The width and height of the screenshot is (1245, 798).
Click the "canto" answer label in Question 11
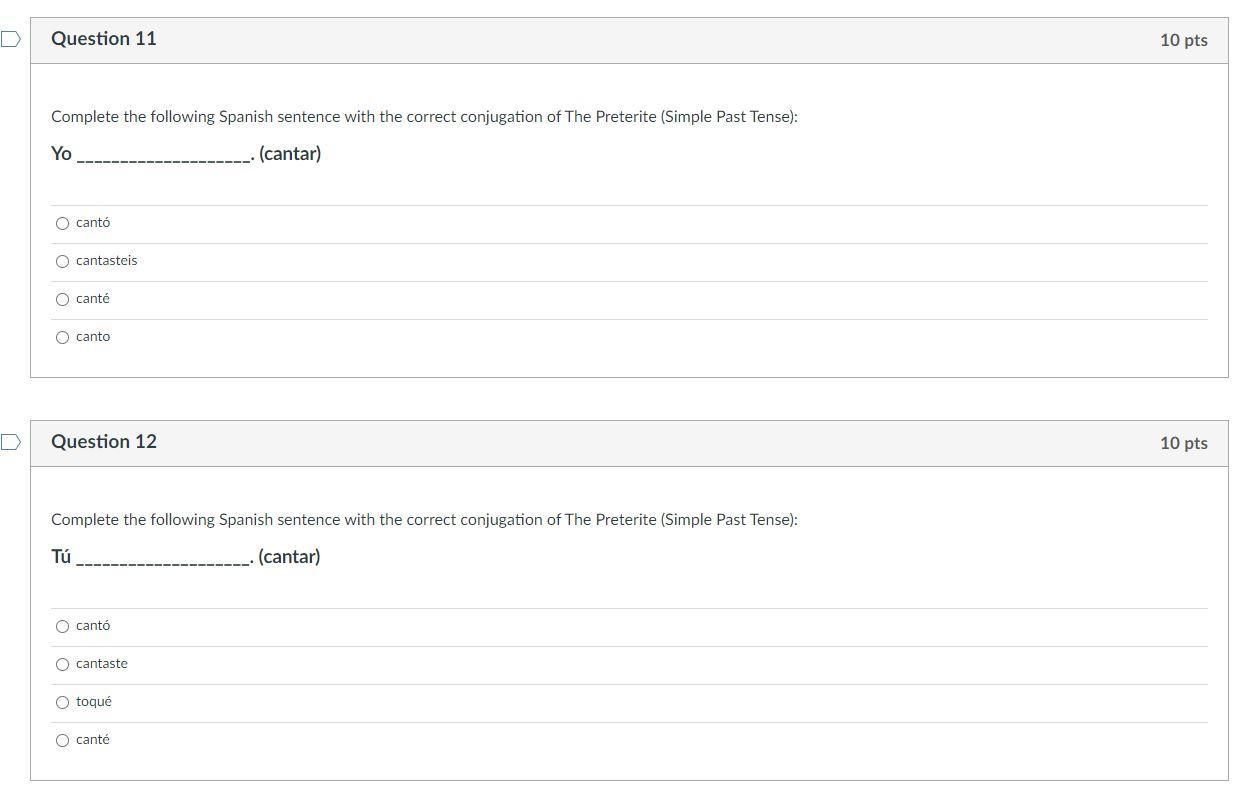coord(93,337)
